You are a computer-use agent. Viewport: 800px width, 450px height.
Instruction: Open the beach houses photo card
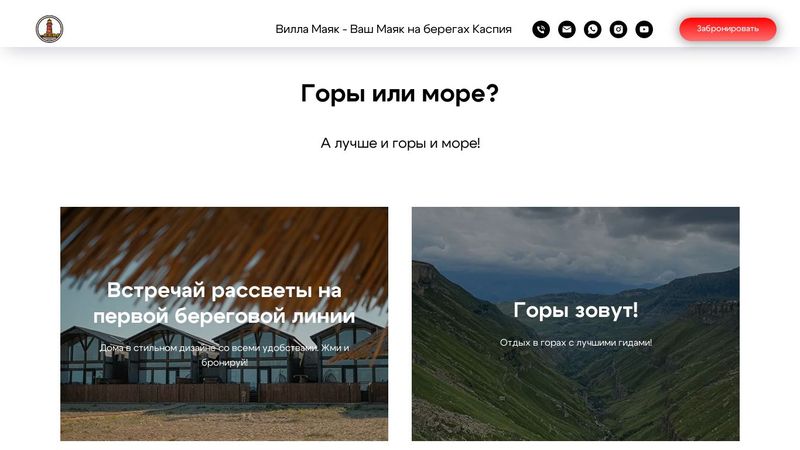[224, 324]
